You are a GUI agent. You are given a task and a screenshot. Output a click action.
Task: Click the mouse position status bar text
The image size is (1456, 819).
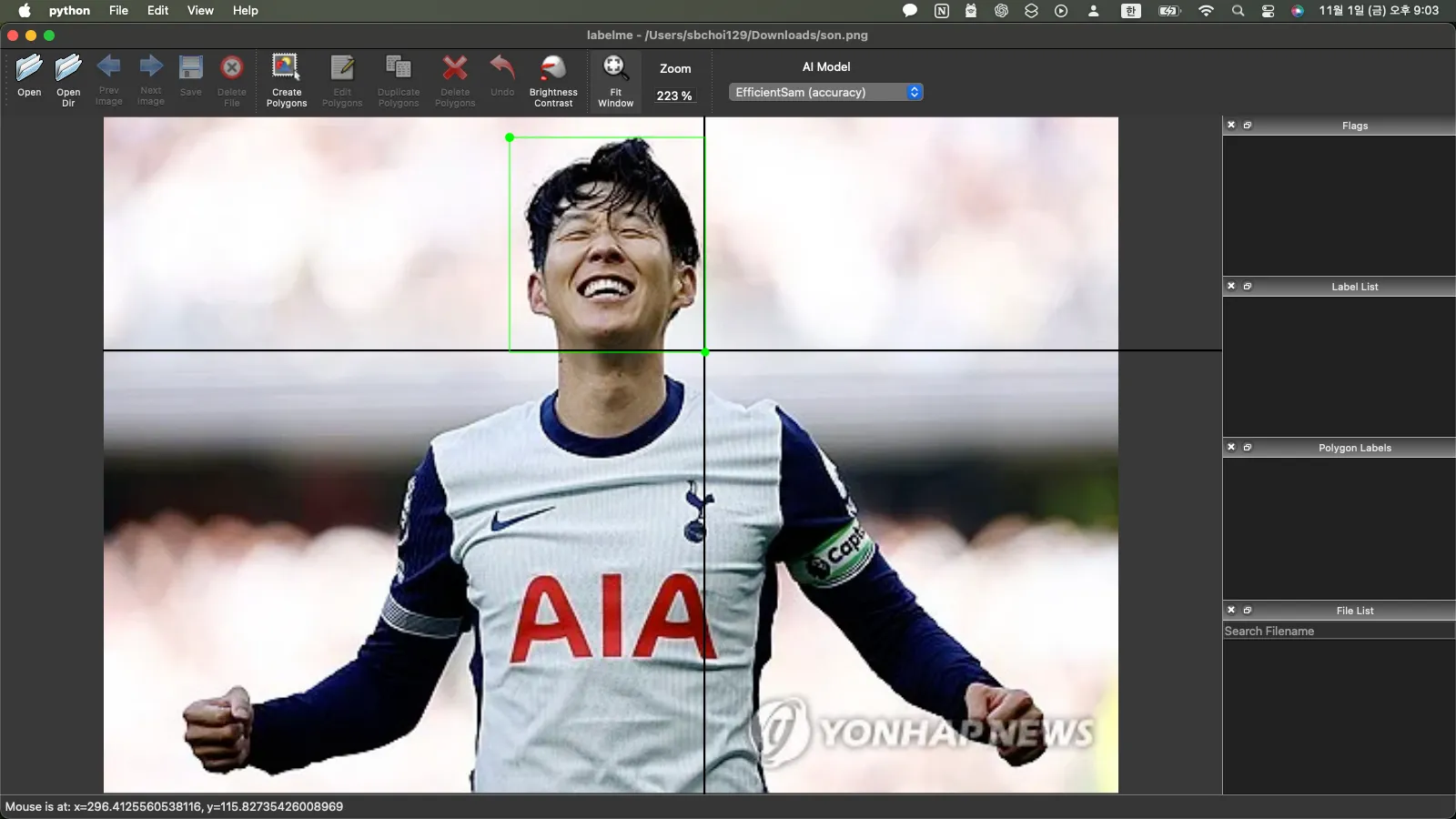[174, 806]
